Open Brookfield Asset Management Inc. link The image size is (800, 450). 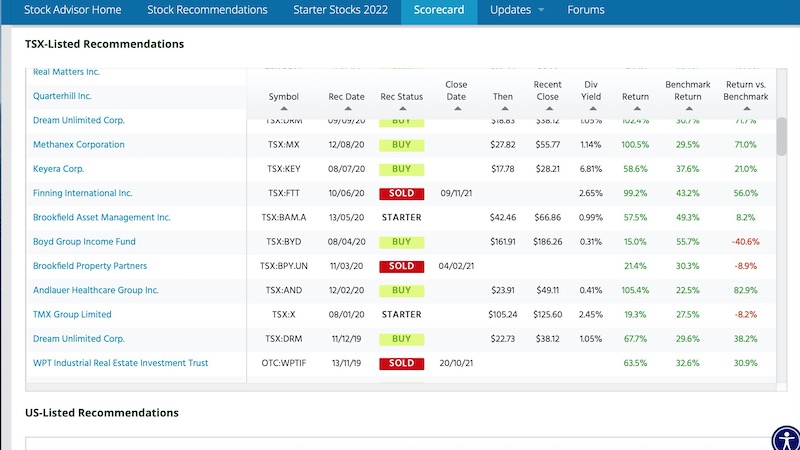coord(102,217)
